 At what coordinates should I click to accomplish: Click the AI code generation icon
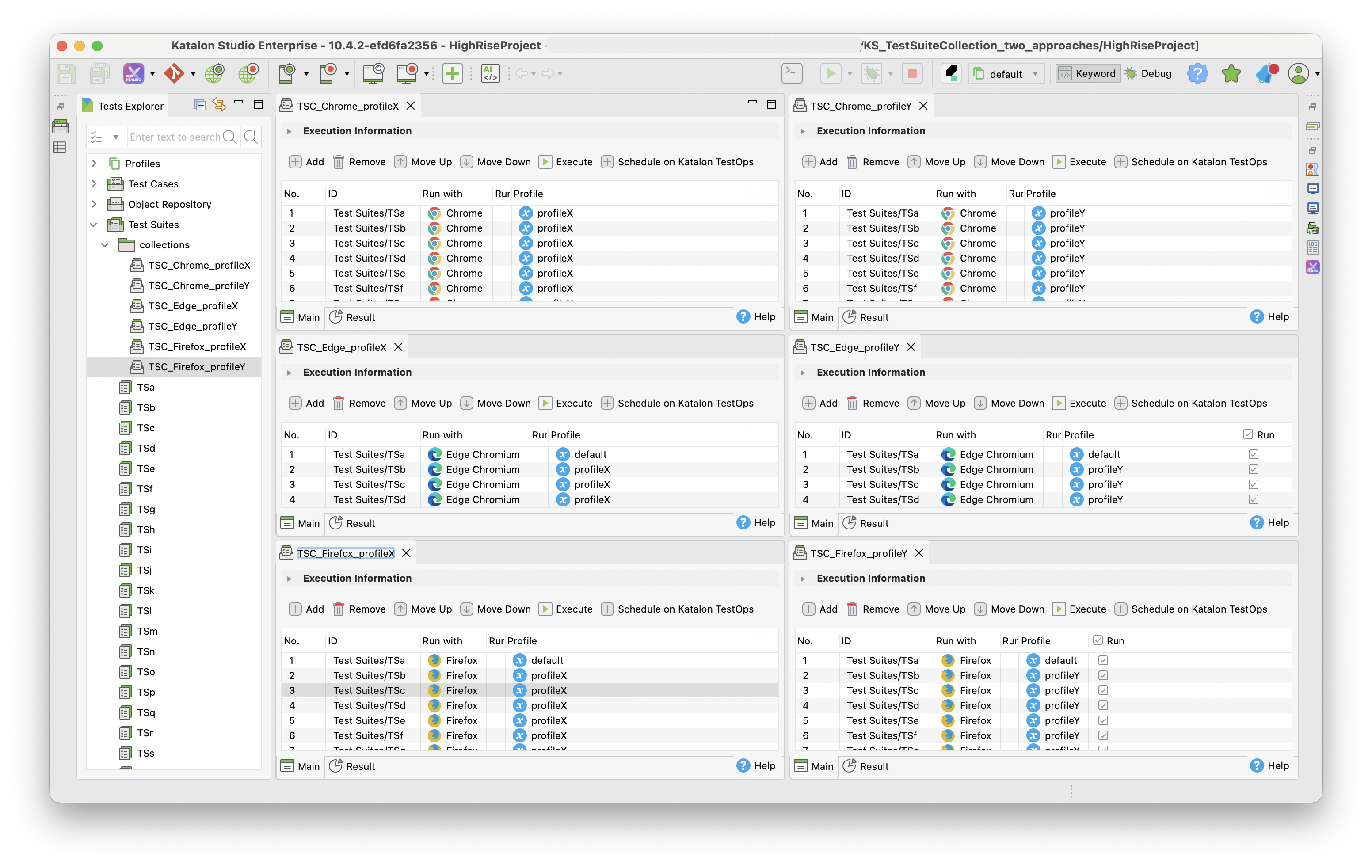[x=490, y=73]
